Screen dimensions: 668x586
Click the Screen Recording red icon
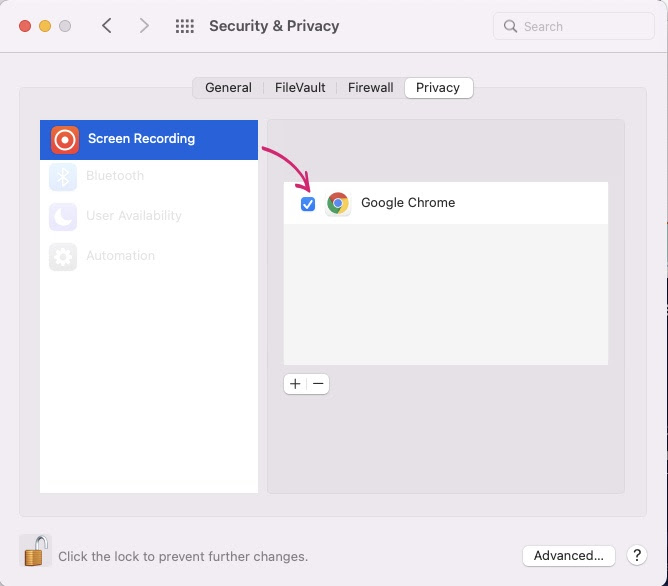65,140
